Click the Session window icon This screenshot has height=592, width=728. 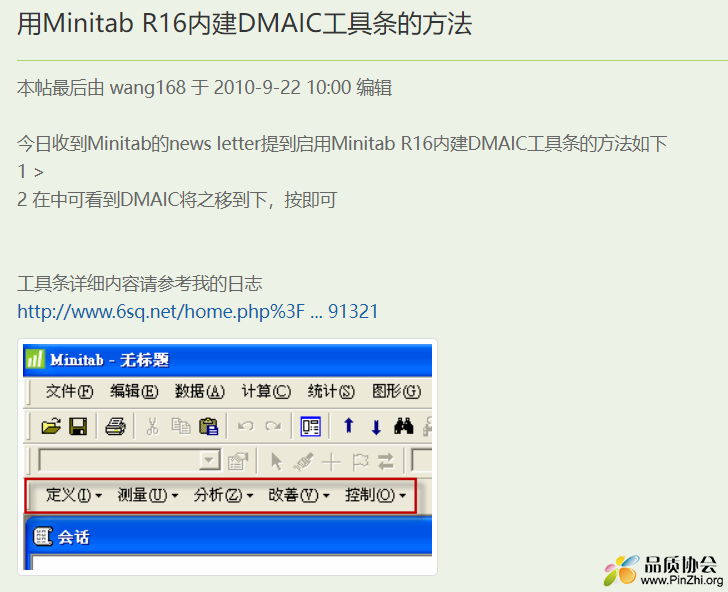coord(43,537)
